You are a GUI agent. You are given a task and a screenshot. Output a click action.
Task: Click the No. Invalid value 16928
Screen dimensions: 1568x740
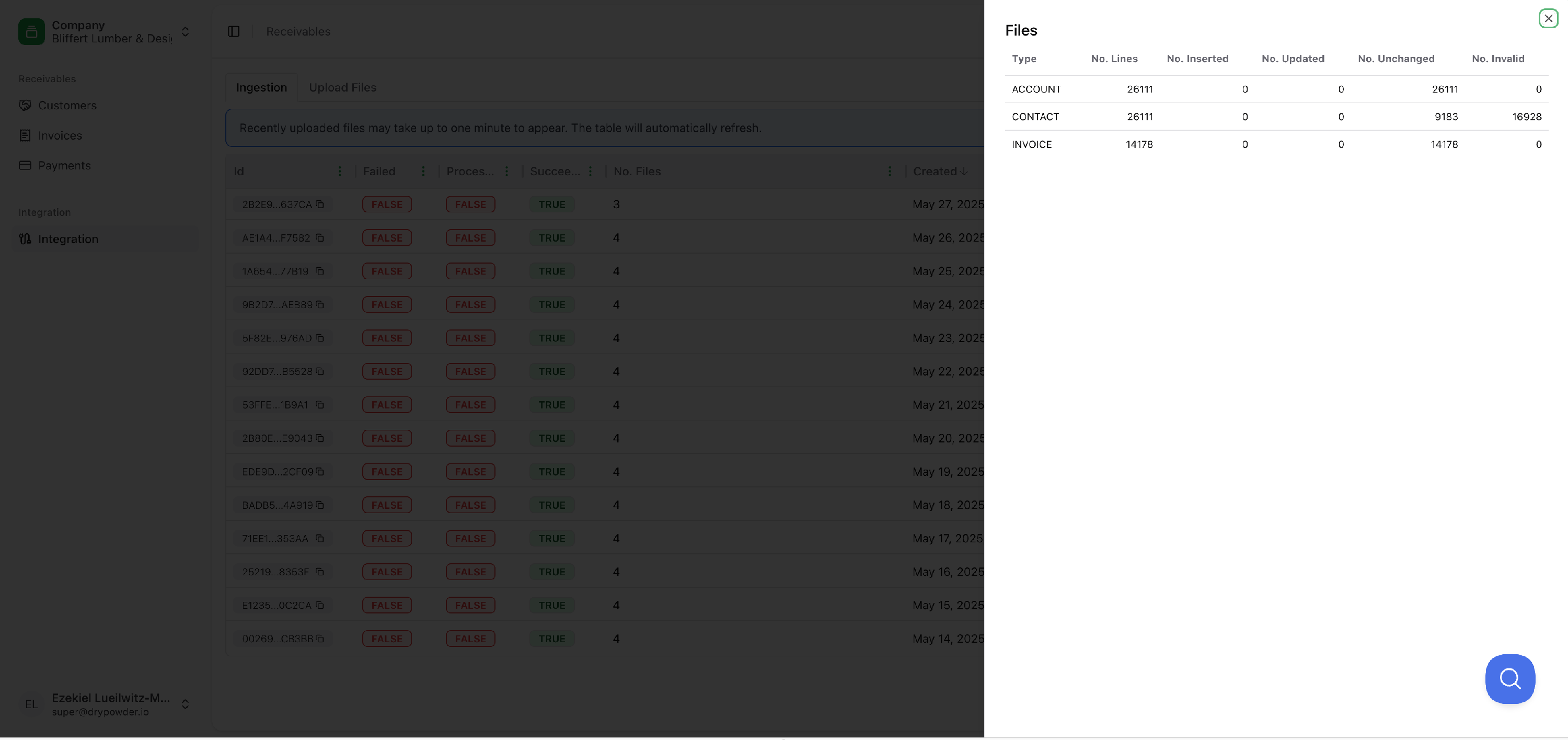[1527, 116]
